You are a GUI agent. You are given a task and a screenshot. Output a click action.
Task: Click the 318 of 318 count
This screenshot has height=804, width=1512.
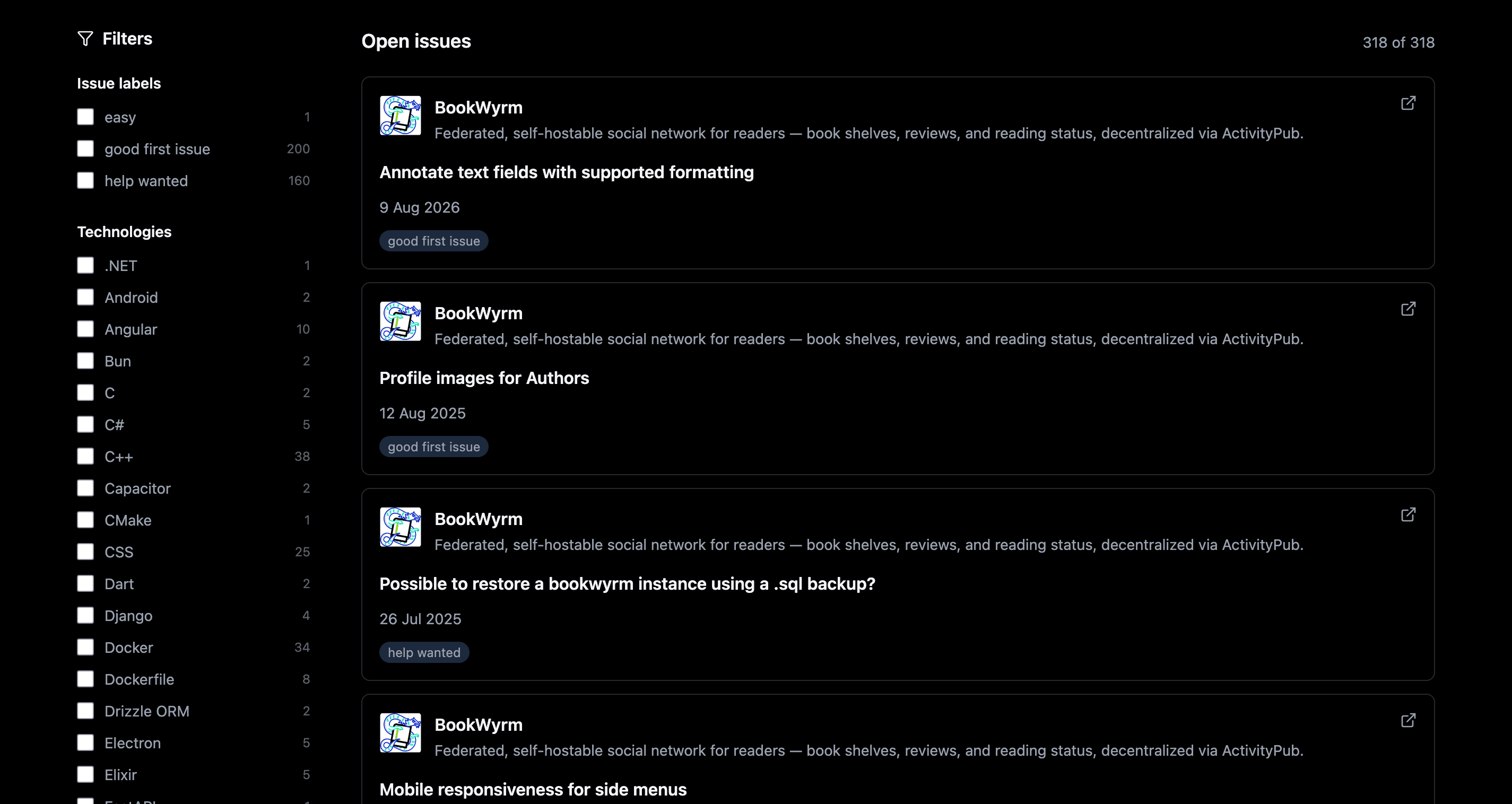[1398, 43]
